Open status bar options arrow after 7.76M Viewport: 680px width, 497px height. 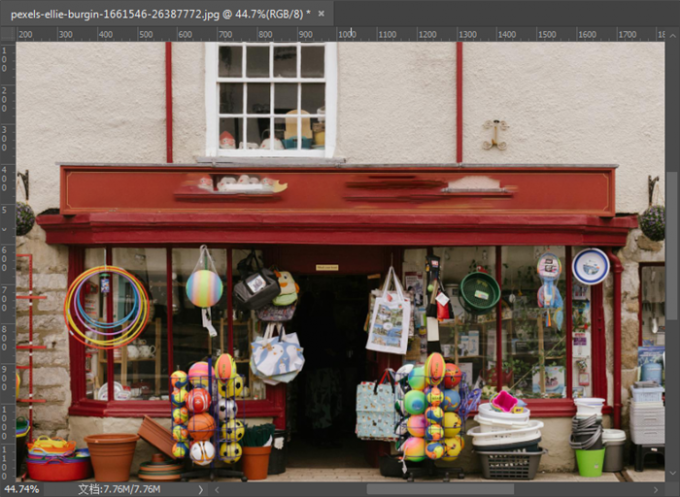click(200, 490)
